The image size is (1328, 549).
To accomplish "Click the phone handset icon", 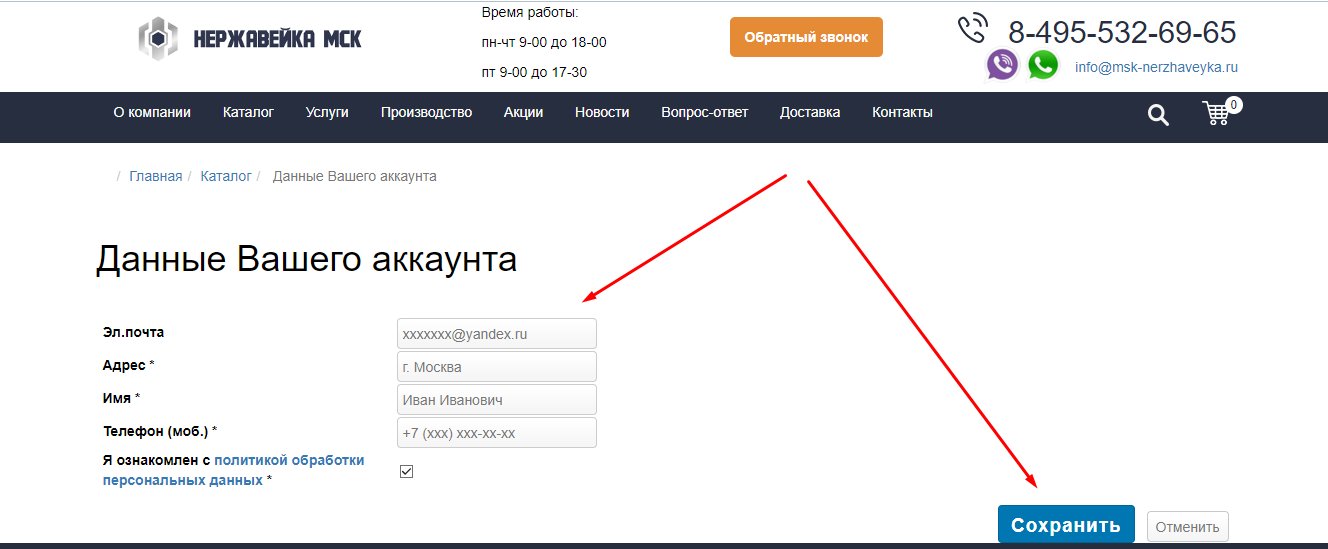I will [x=972, y=28].
